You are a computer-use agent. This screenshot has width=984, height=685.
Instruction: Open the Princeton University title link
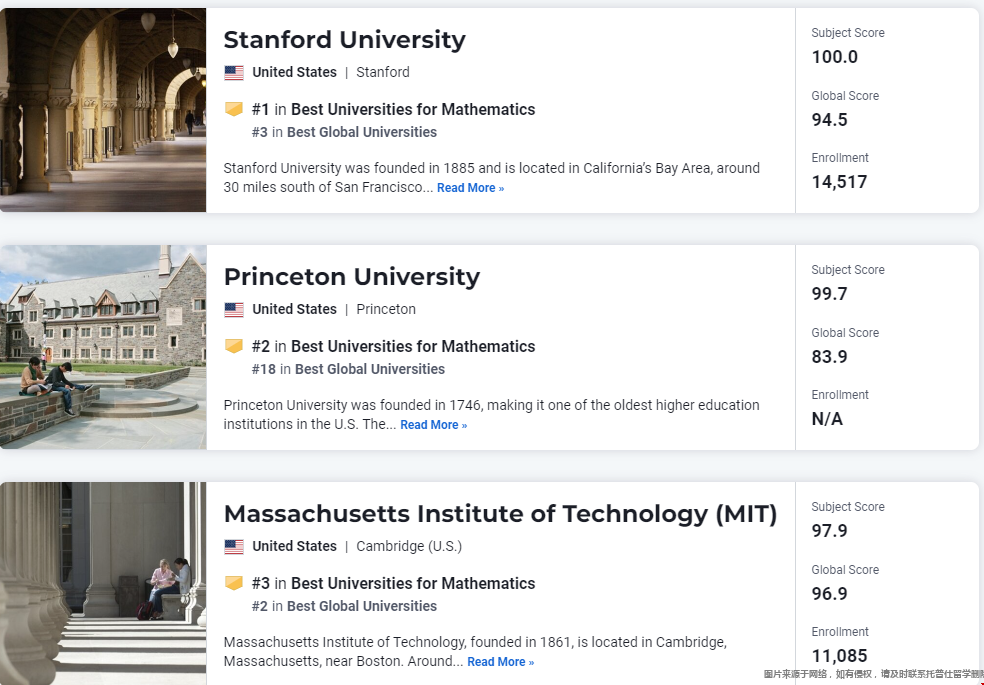coord(351,277)
